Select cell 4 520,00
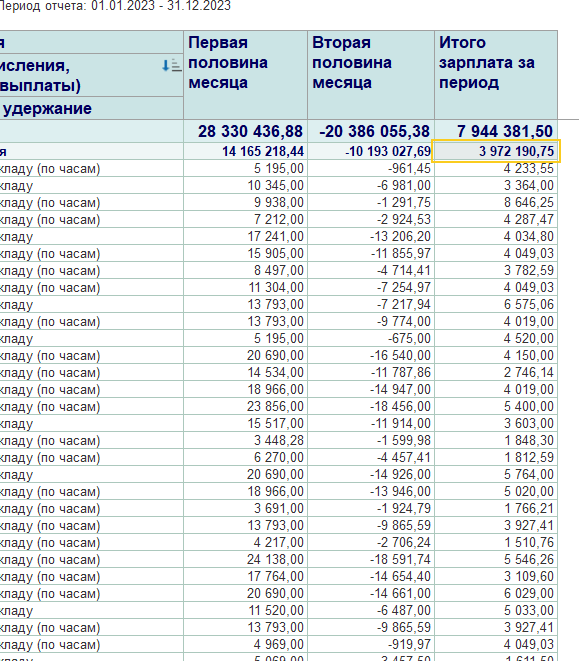Viewport: 579px width, 661px height. pos(496,338)
